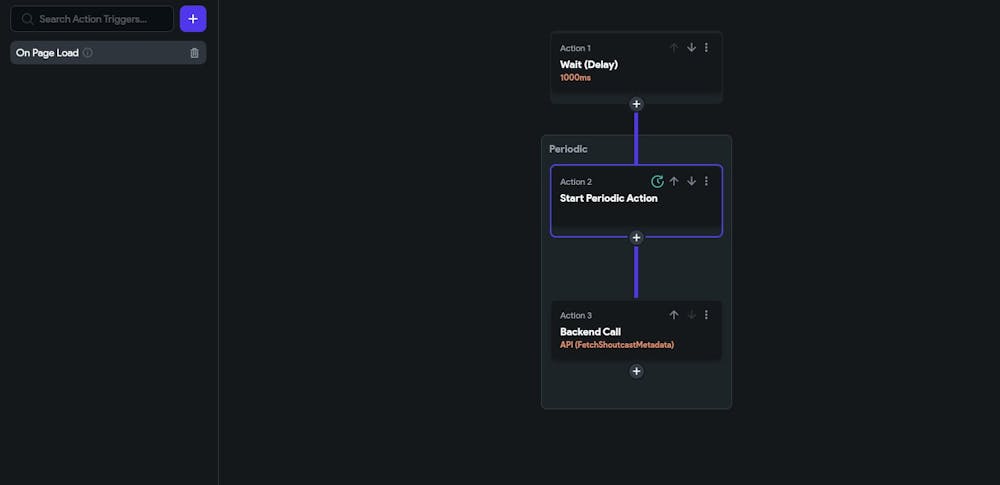Viewport: 1000px width, 485px height.
Task: Delete the On Page Load trigger
Action: point(194,53)
